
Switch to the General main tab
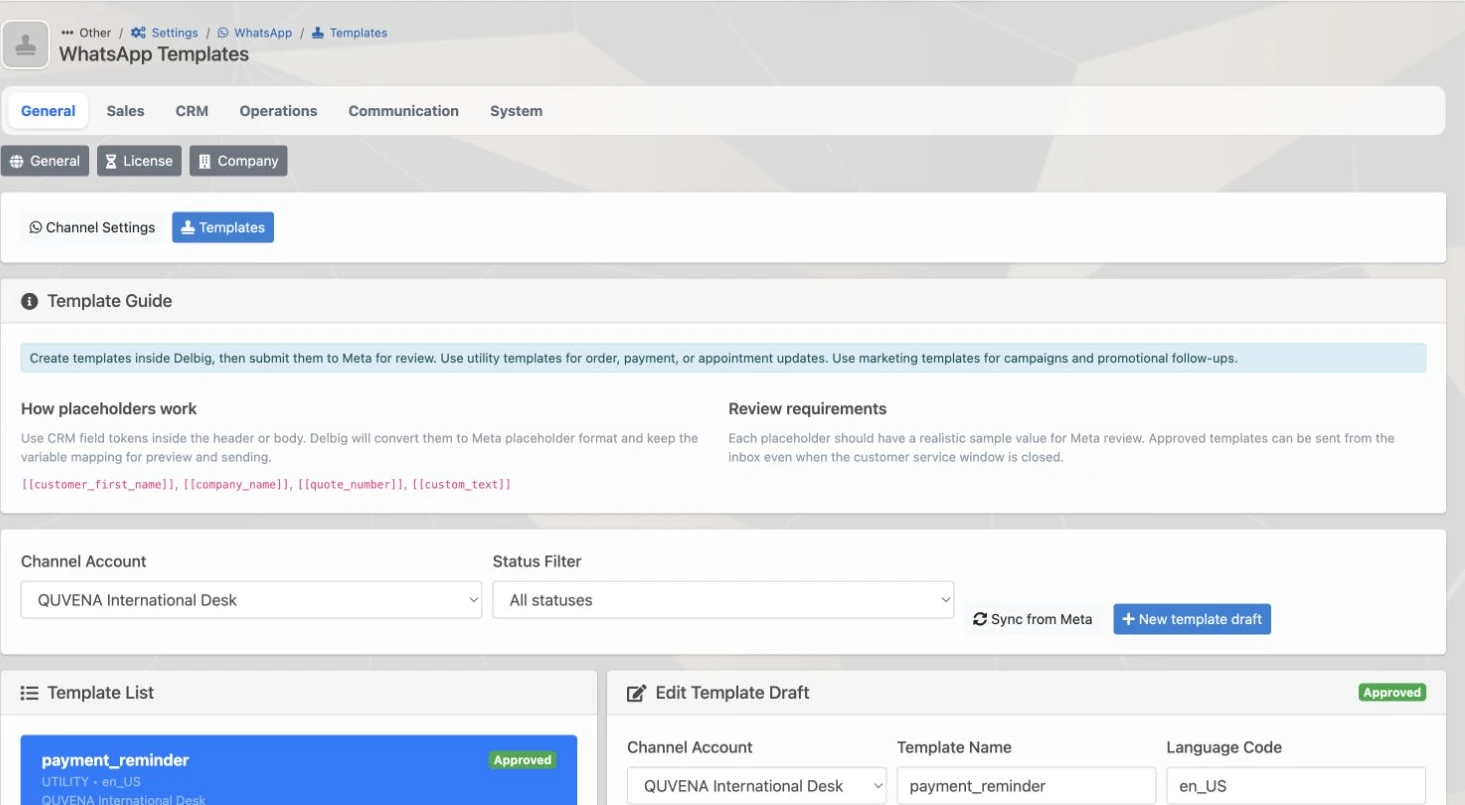[48, 111]
